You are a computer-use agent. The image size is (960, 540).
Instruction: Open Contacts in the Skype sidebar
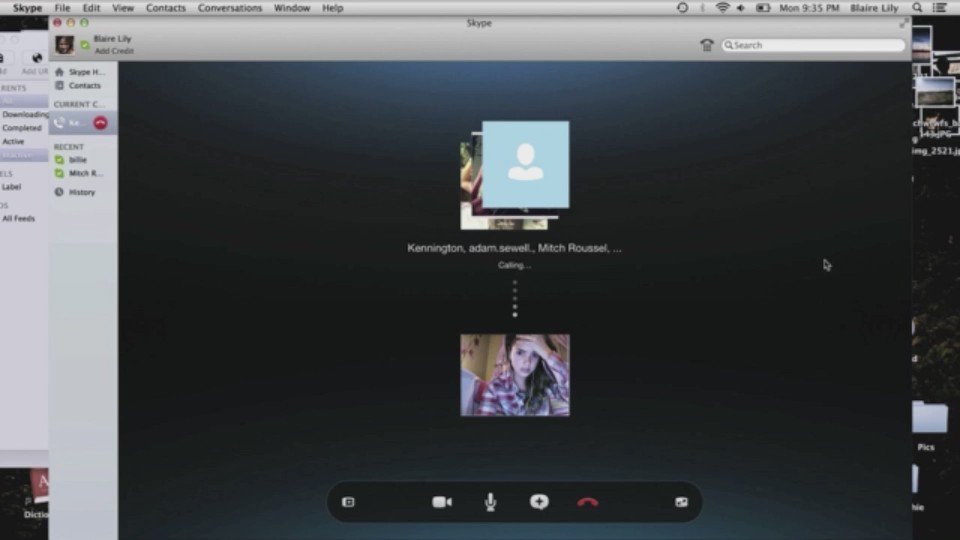tap(78, 86)
